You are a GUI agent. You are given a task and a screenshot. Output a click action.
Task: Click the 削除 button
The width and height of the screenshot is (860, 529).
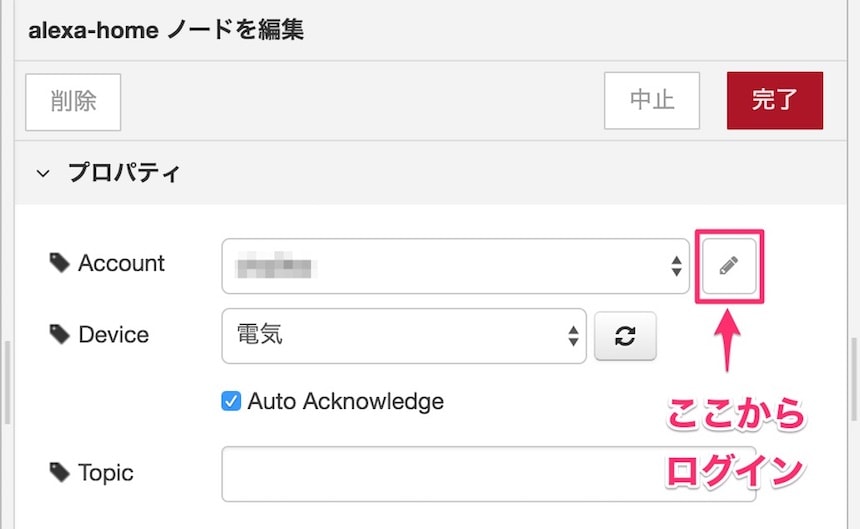click(73, 101)
